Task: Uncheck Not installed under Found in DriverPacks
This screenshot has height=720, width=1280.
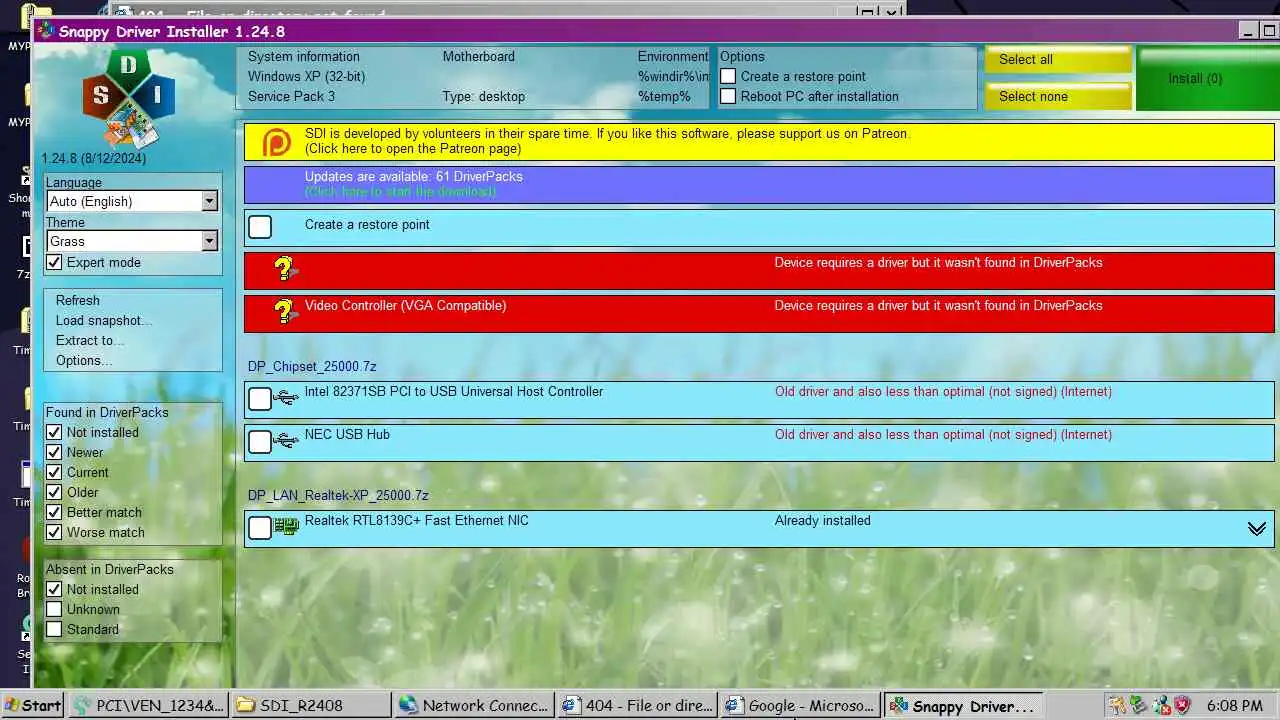Action: 54,432
